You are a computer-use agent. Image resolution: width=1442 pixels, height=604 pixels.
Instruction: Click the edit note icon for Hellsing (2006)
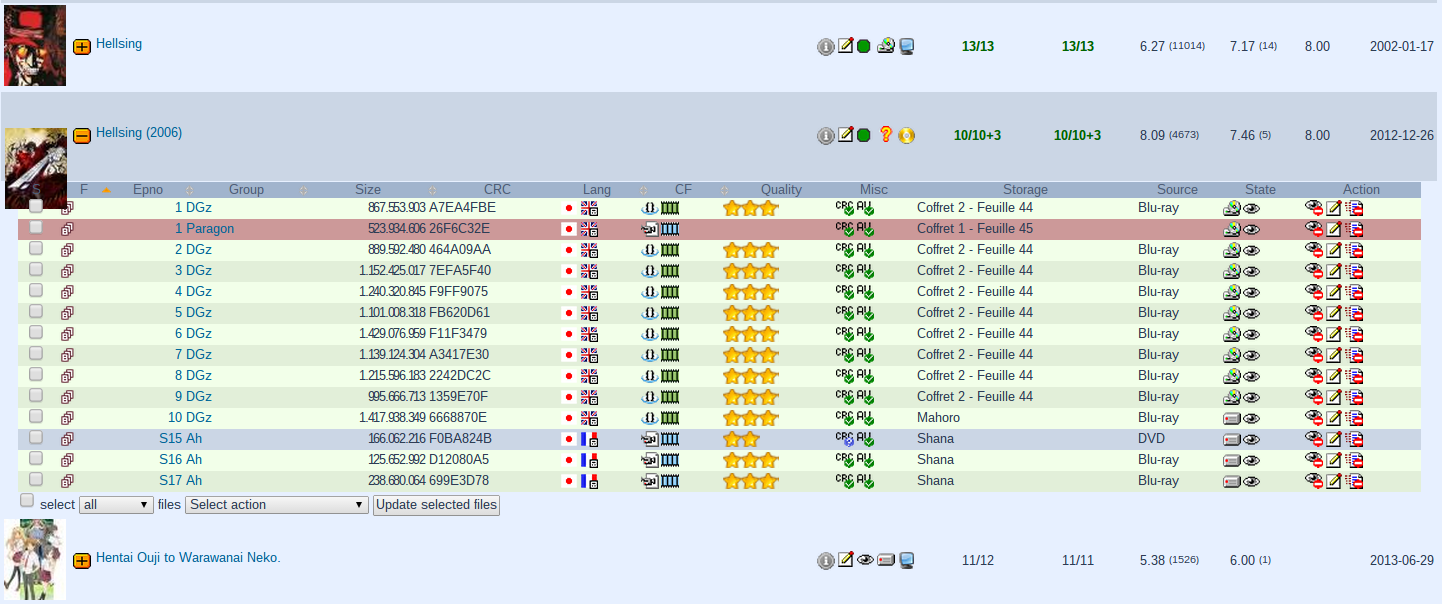pyautogui.click(x=845, y=134)
